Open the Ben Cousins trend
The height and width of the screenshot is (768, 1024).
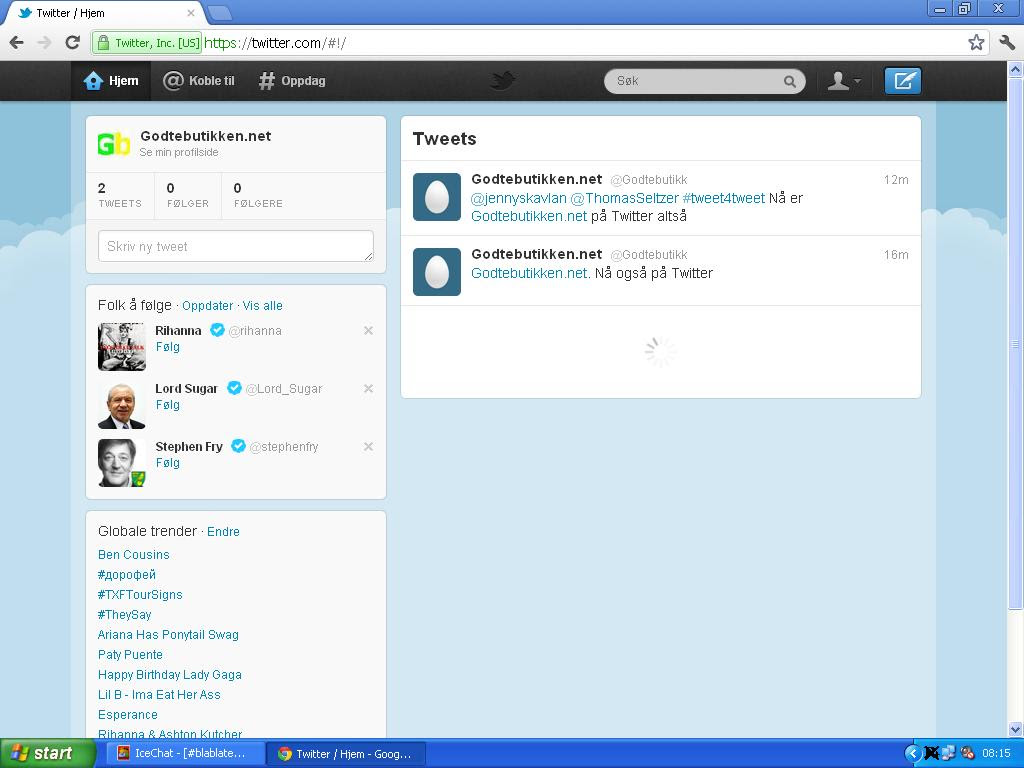(134, 554)
